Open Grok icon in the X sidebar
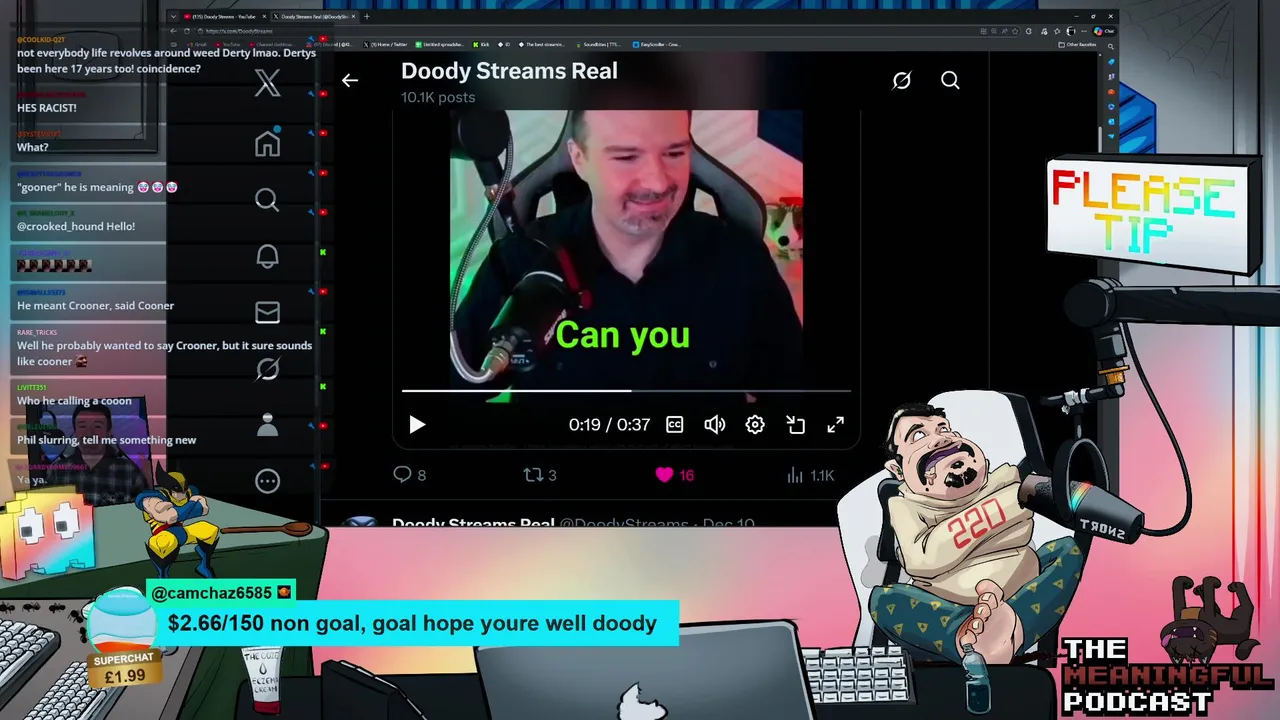 [x=267, y=369]
